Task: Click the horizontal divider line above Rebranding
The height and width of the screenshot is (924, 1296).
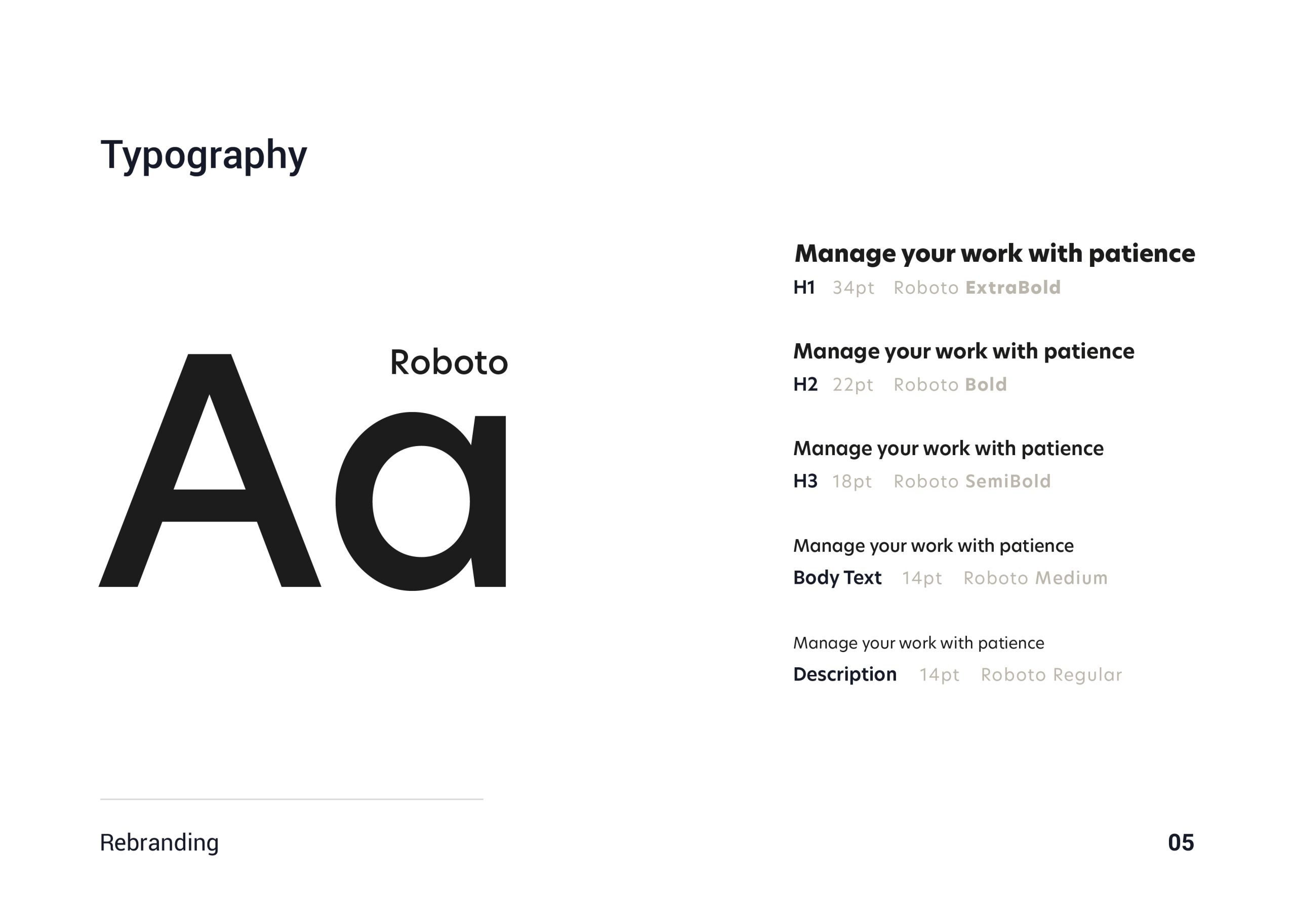Action: (x=291, y=799)
